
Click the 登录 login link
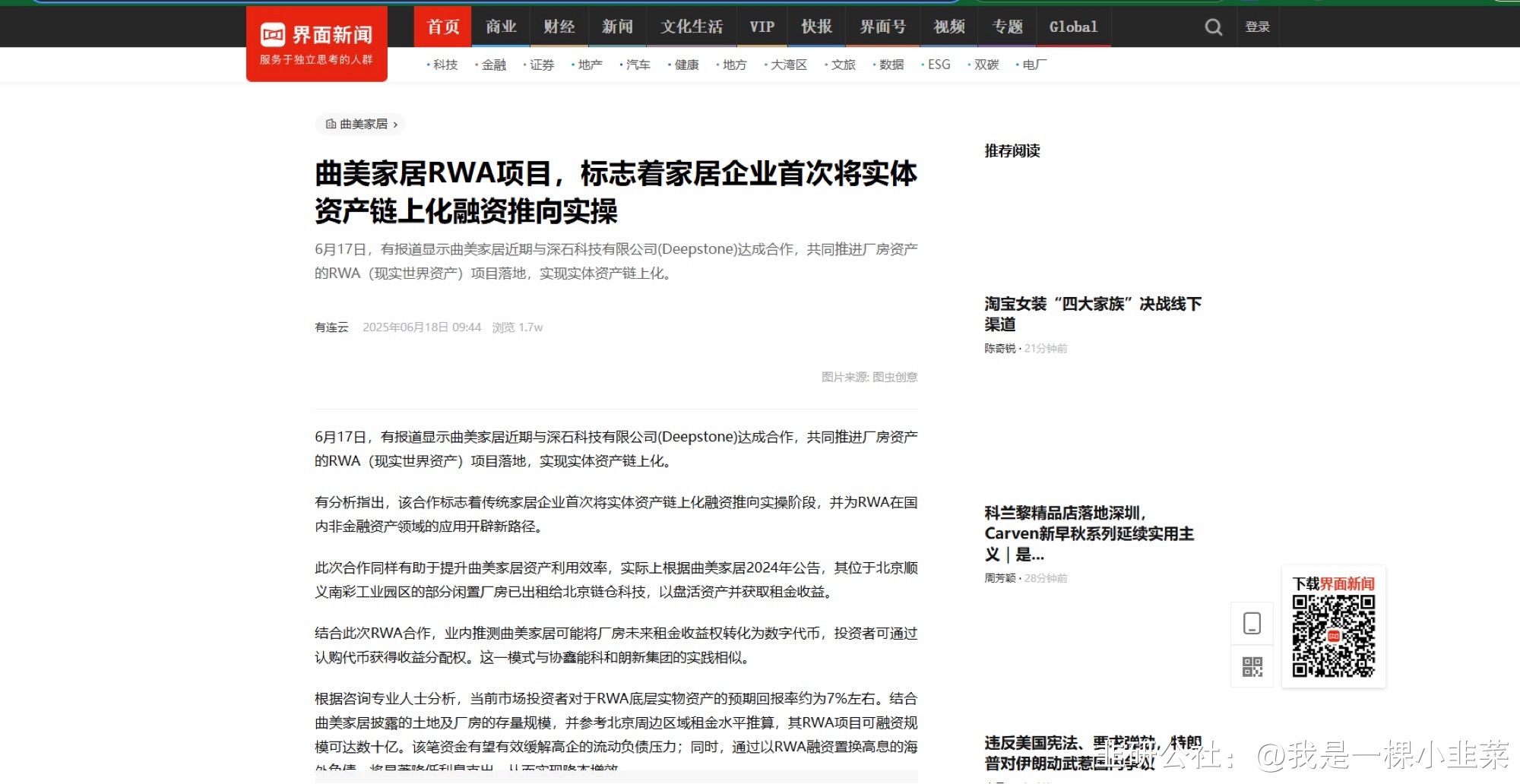pyautogui.click(x=1257, y=27)
